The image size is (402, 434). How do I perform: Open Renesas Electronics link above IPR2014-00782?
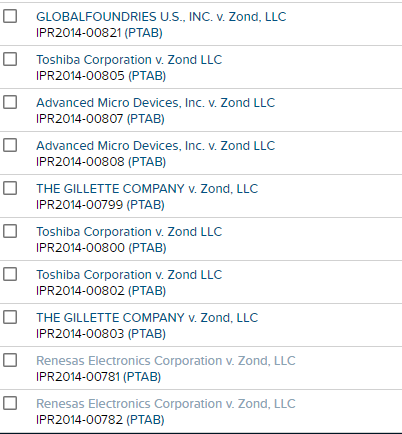[x=166, y=404]
